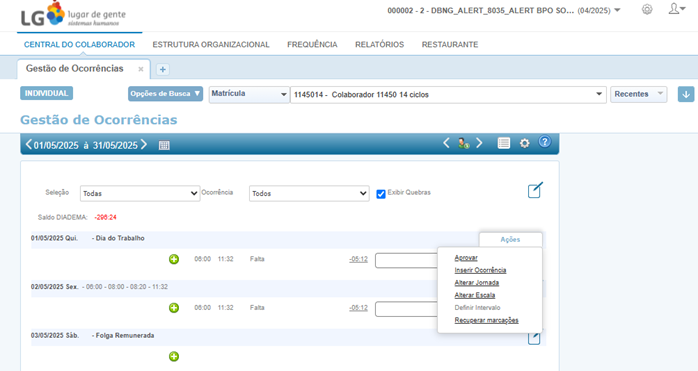The height and width of the screenshot is (371, 698).
Task: Add occurrence with plus on 03/05/2025
Action: (174, 356)
